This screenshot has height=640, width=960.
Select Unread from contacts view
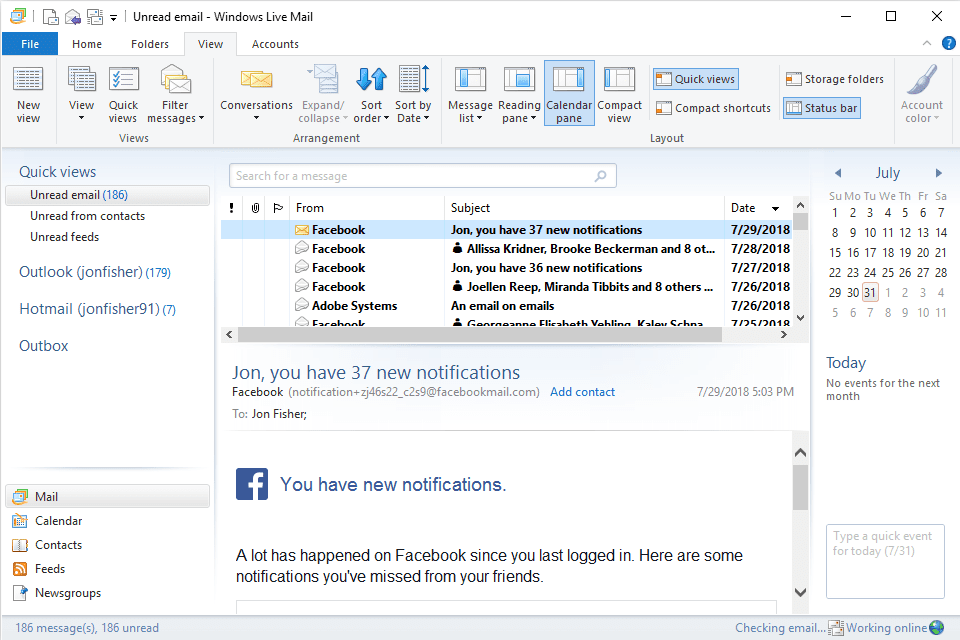(87, 216)
